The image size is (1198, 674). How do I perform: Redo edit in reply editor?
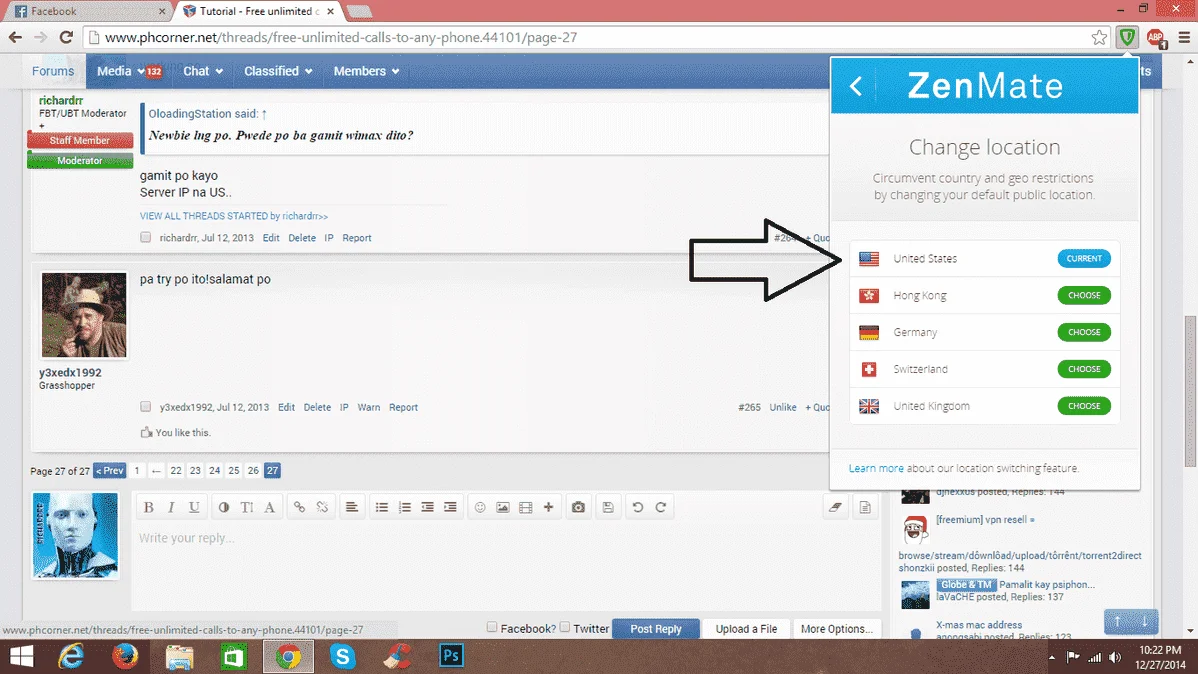pos(661,507)
